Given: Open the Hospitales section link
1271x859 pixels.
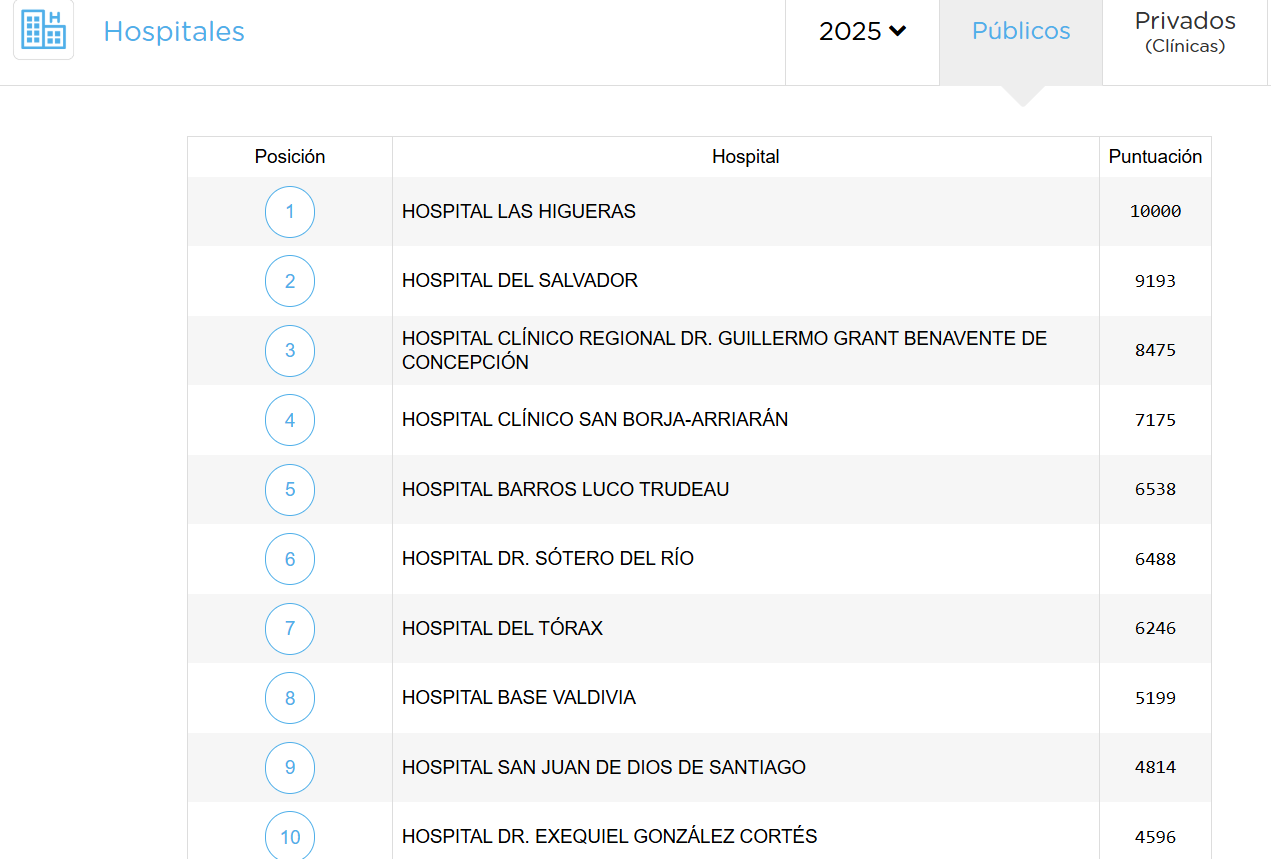Looking at the screenshot, I should (174, 32).
